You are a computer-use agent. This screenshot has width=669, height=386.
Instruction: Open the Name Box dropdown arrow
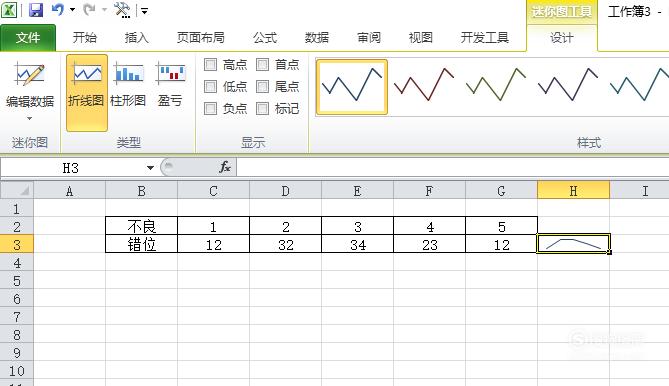[x=150, y=168]
